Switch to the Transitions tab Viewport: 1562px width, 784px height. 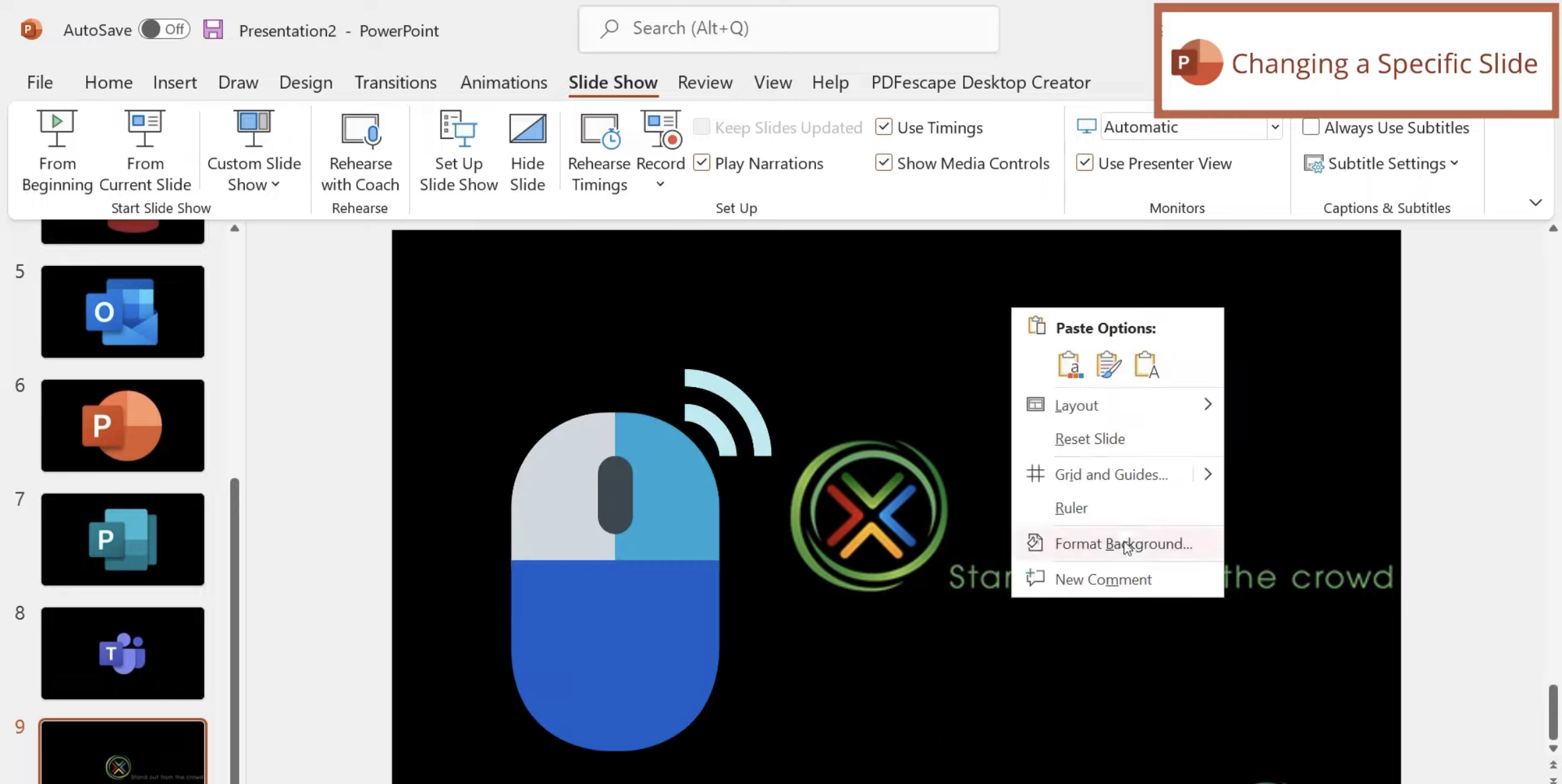coord(395,82)
